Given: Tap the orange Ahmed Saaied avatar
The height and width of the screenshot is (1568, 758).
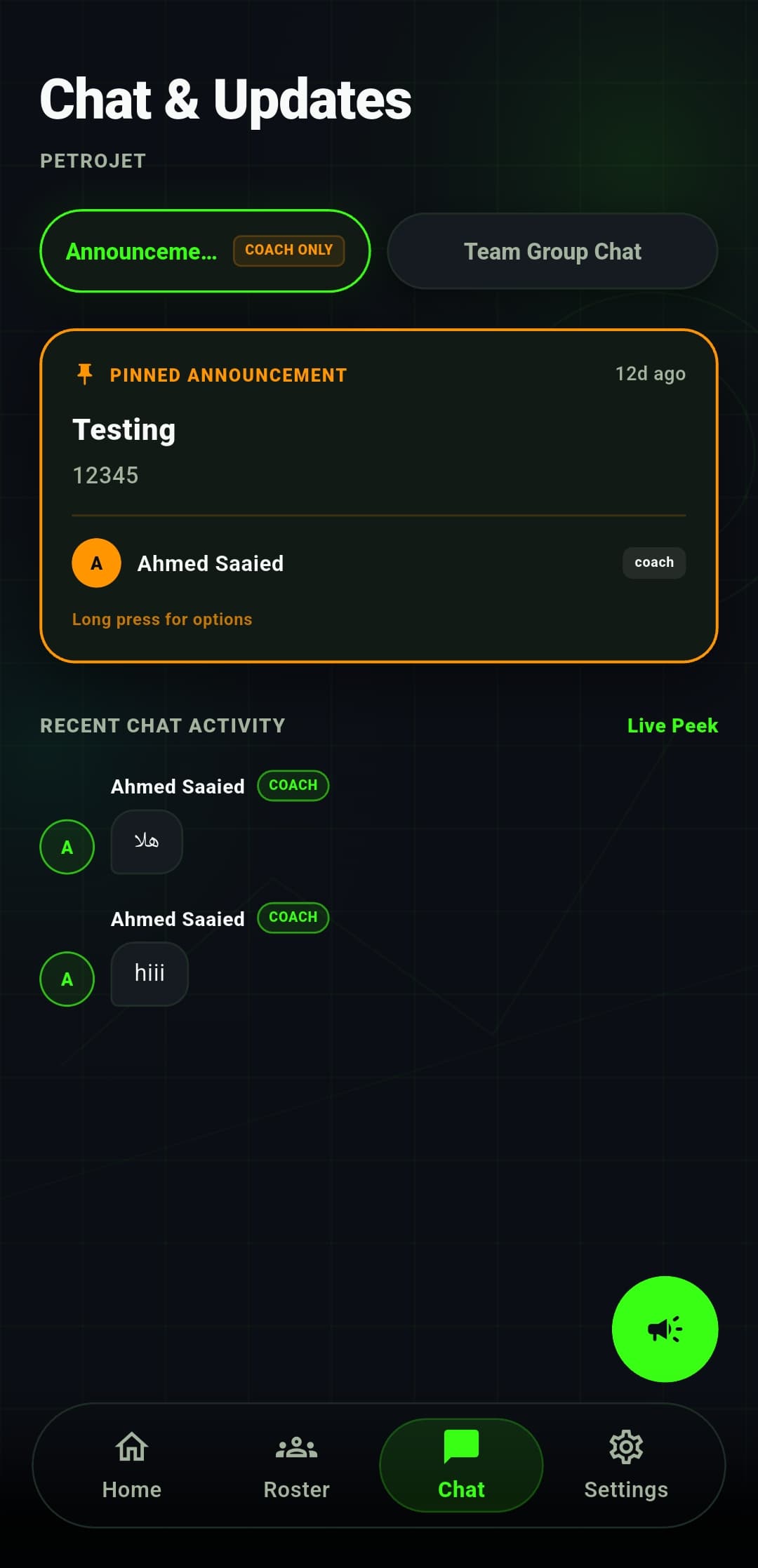Looking at the screenshot, I should [96, 563].
